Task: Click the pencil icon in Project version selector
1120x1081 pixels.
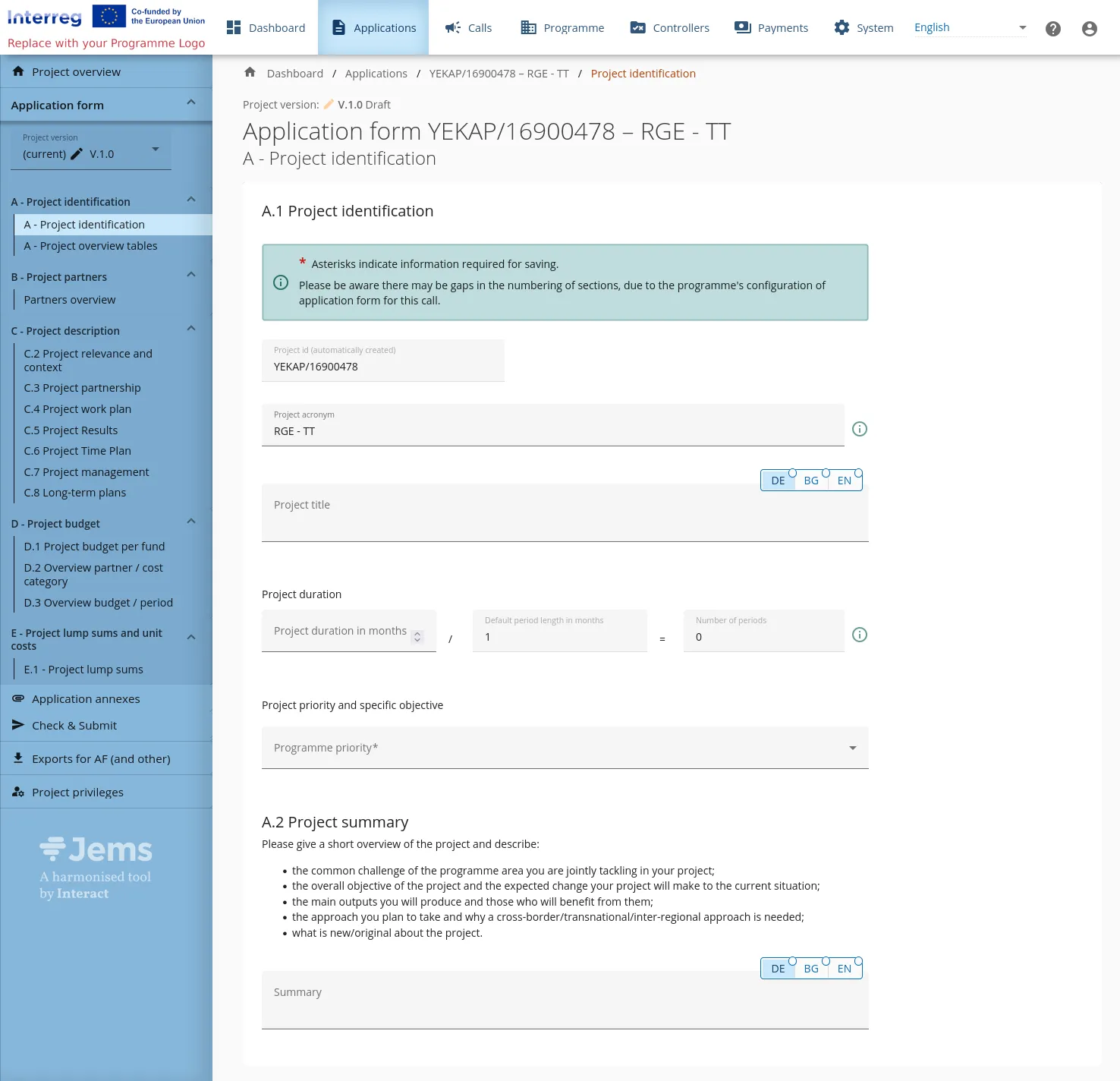Action: tap(77, 154)
